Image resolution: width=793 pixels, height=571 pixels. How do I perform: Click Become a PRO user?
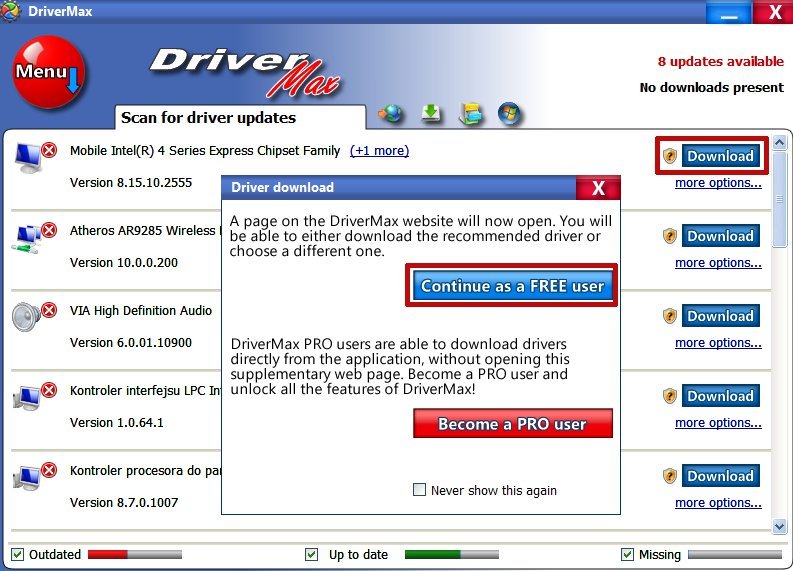coord(512,423)
